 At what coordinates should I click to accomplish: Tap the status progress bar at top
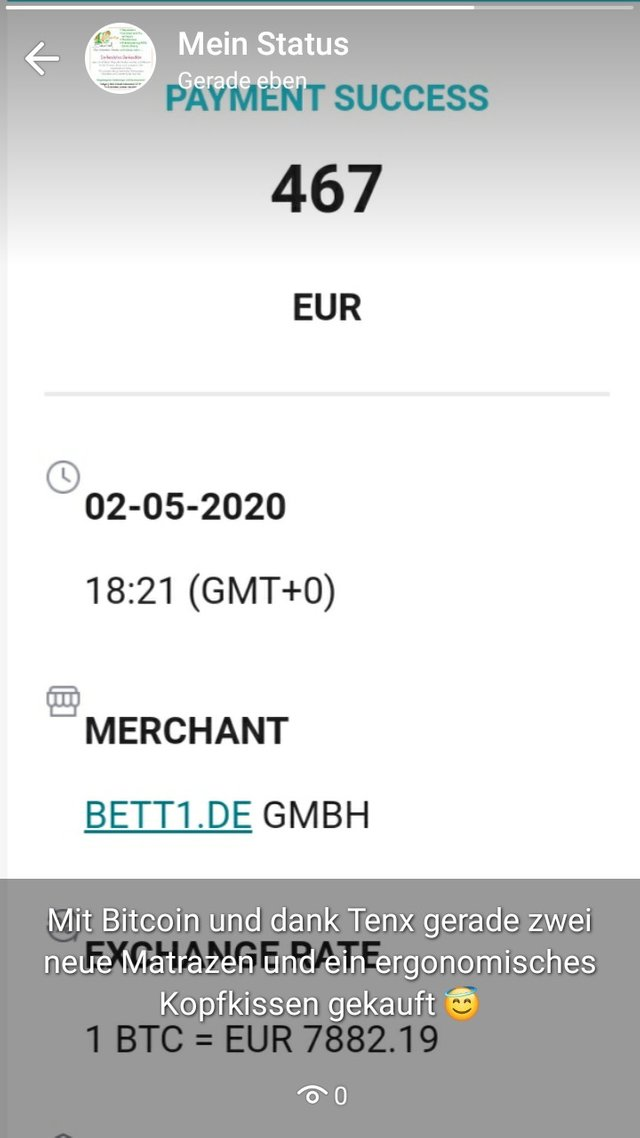pos(320,7)
